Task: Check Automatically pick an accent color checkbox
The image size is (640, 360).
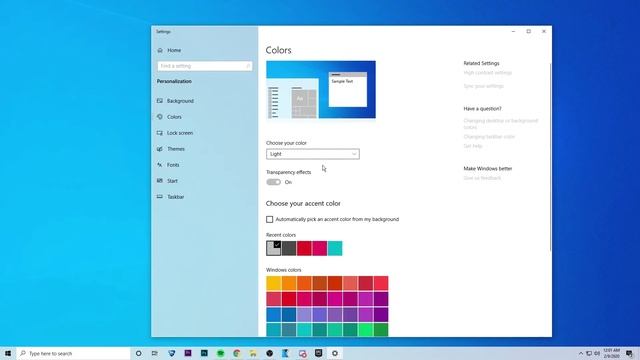Action: pos(269,219)
